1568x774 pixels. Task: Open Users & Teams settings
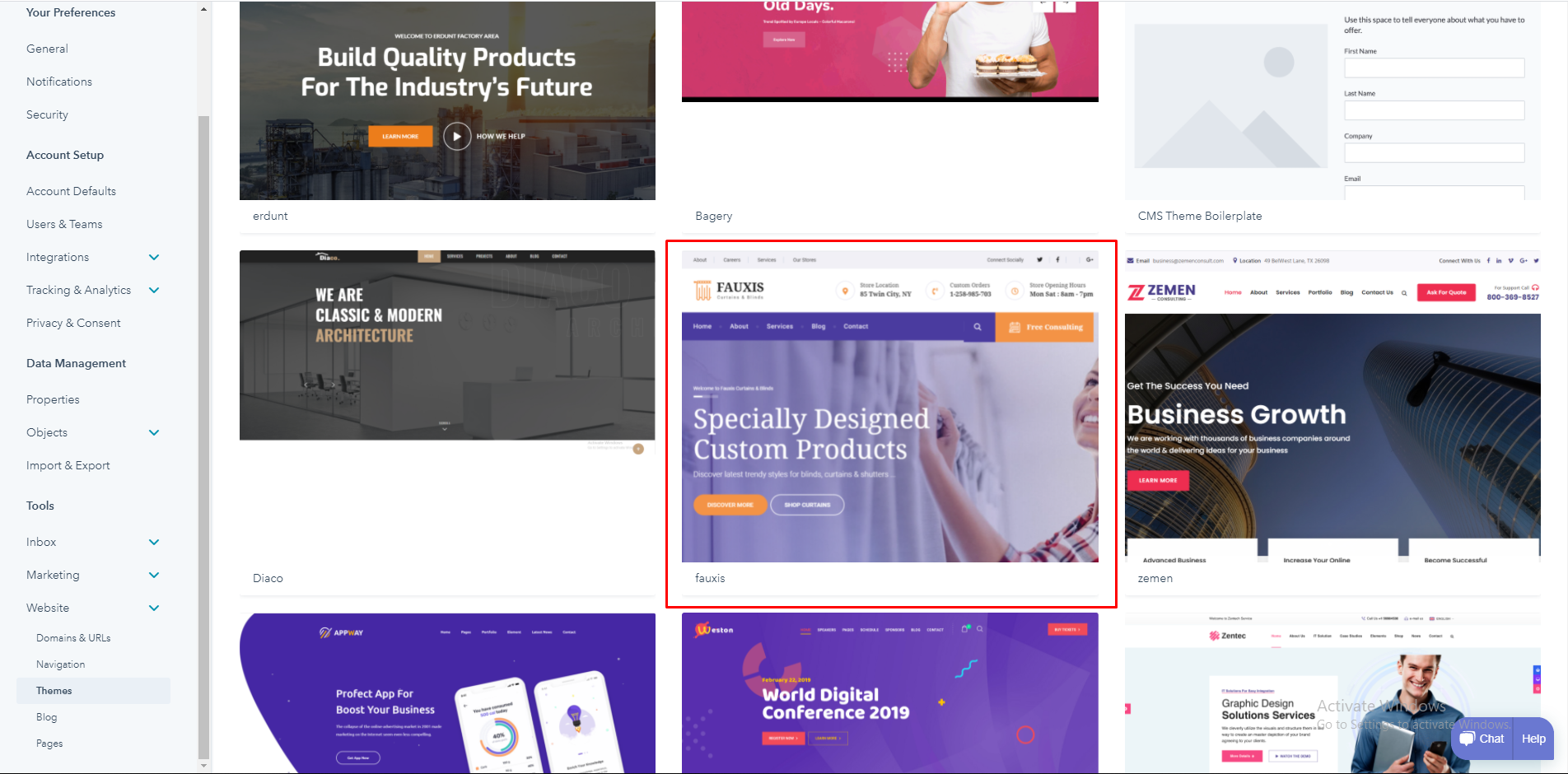[64, 224]
